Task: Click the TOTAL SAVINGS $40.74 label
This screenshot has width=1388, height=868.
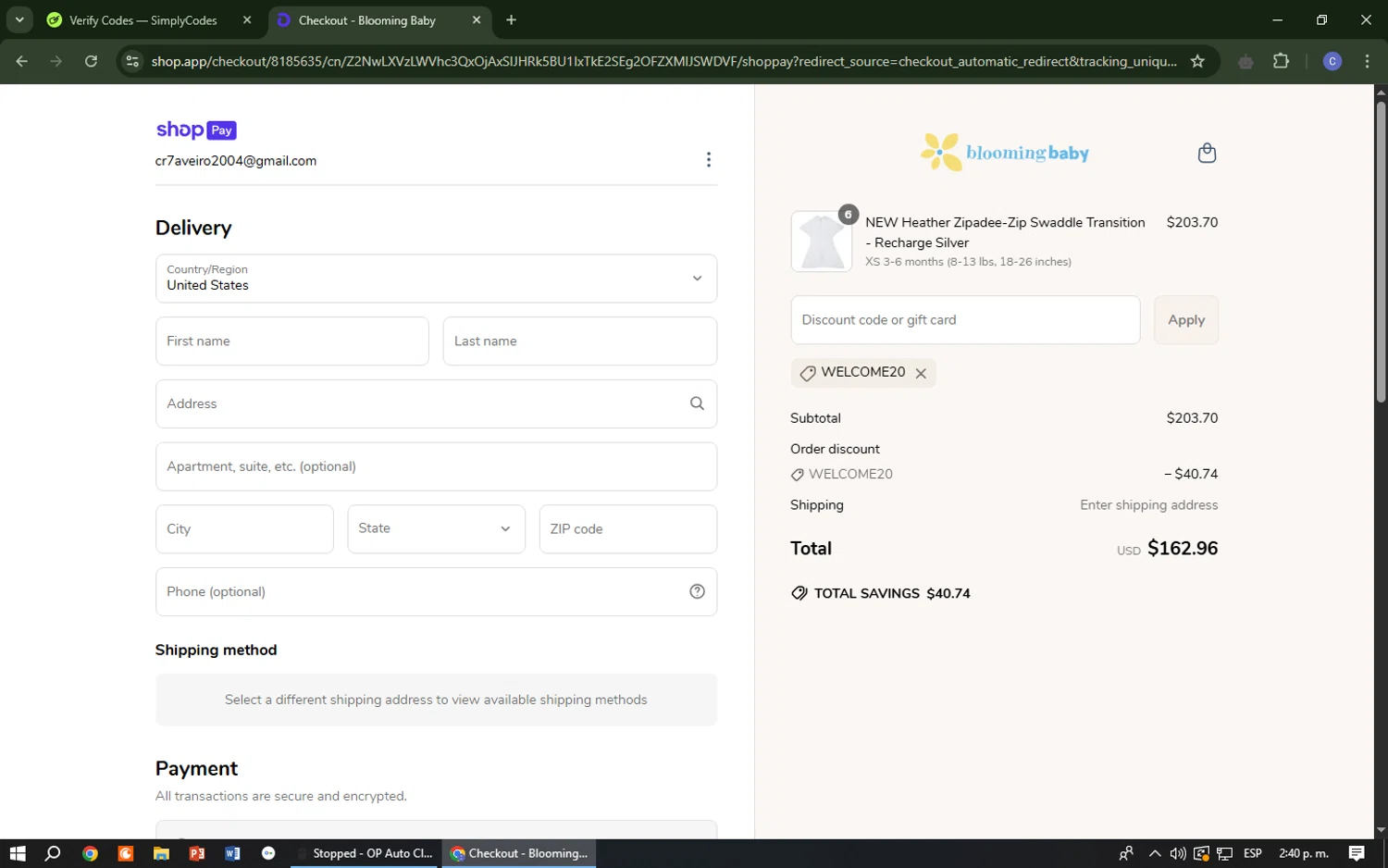Action: pyautogui.click(x=881, y=593)
